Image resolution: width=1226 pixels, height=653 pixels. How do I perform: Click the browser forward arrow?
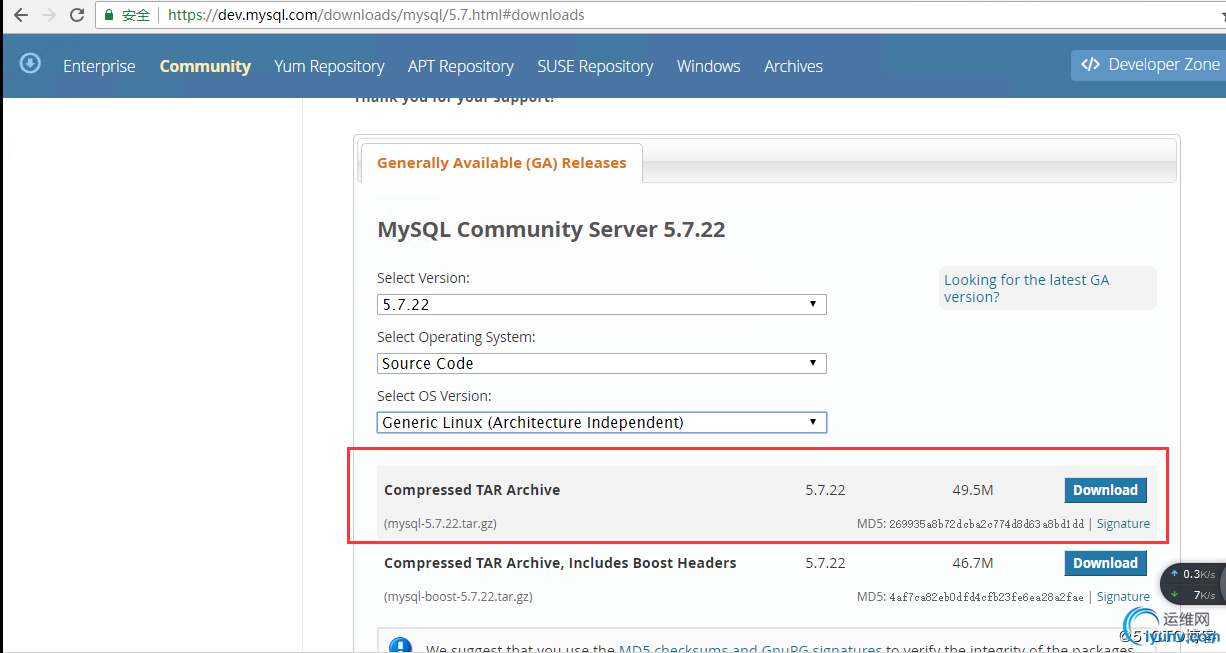pyautogui.click(x=49, y=15)
